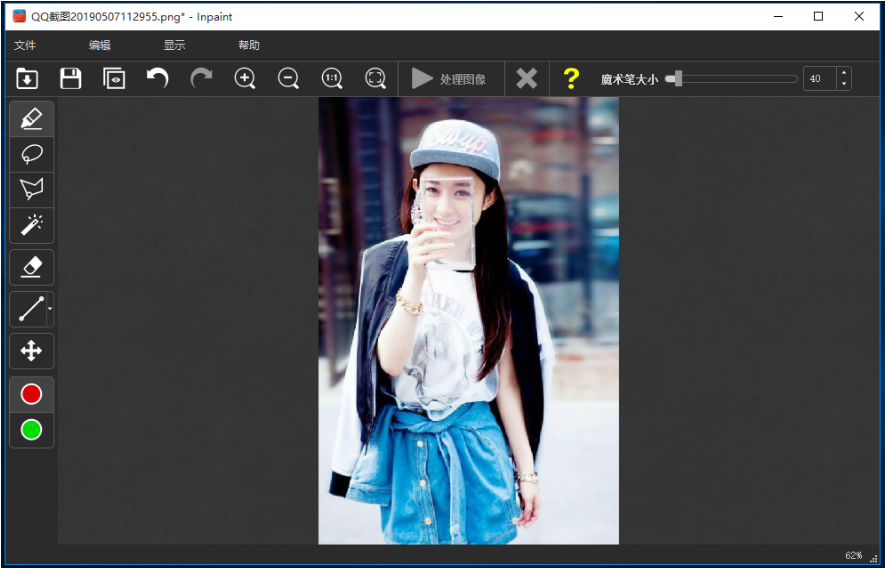Viewport: 885px width, 568px height.
Task: Click the Zoom to 1:1 icon
Action: pos(332,79)
